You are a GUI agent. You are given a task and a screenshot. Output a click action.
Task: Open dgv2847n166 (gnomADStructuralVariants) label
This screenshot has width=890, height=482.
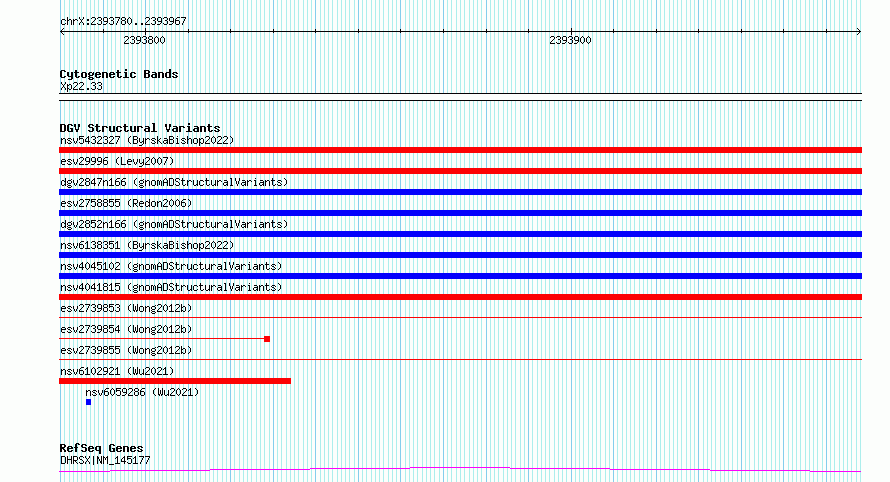[x=174, y=182]
